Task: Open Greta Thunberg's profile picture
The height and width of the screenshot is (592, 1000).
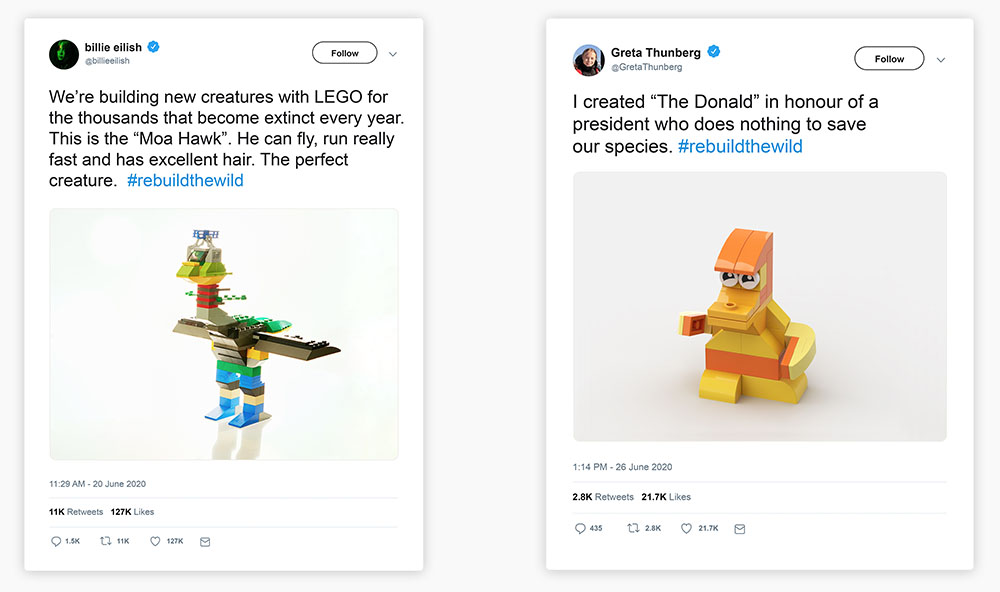Action: click(x=588, y=60)
